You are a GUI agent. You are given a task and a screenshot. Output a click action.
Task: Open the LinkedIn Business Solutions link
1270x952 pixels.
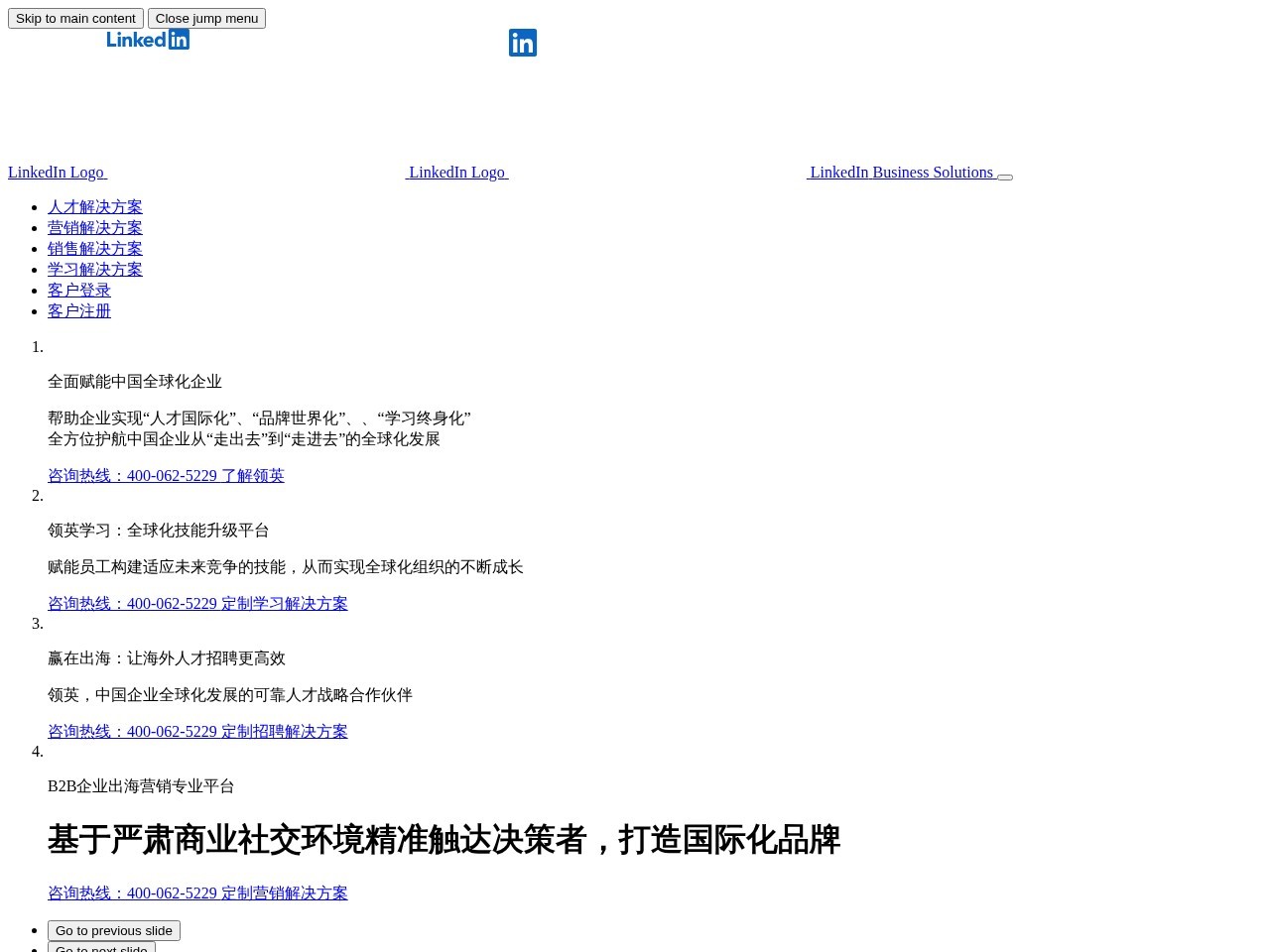point(901,173)
